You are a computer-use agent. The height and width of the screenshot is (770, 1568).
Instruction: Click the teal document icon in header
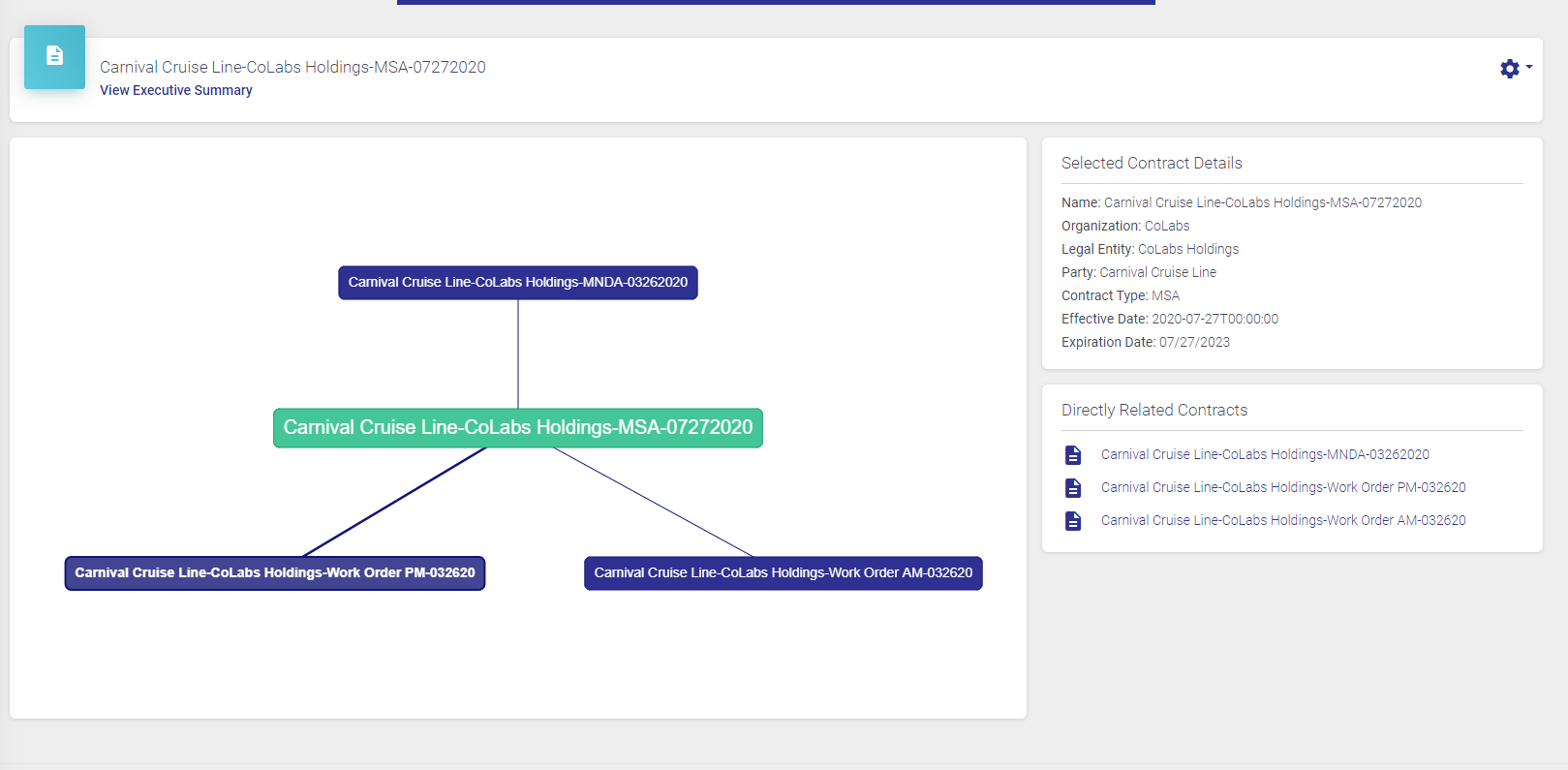(x=54, y=57)
